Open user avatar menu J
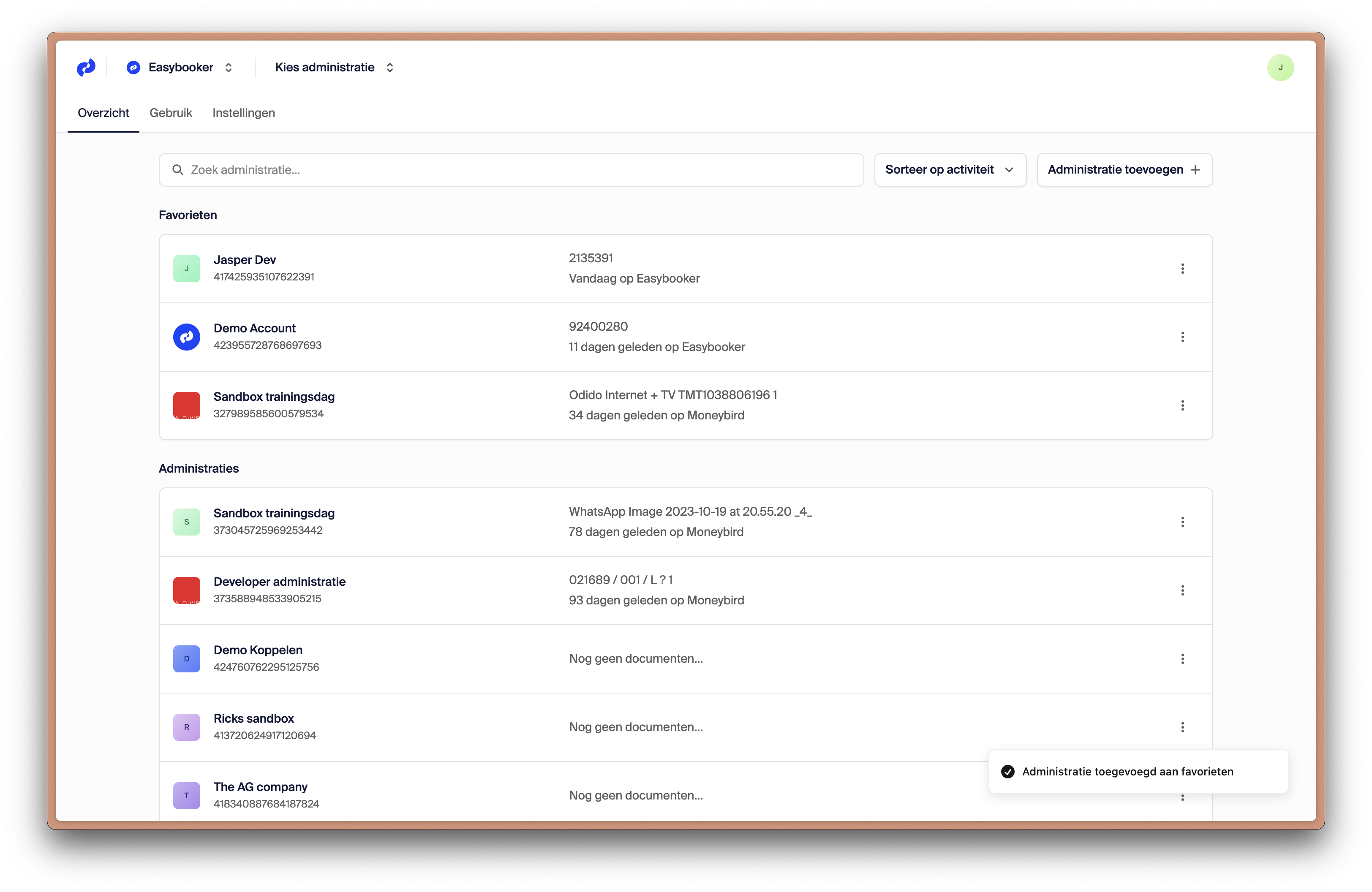The height and width of the screenshot is (892, 1372). tap(1280, 68)
